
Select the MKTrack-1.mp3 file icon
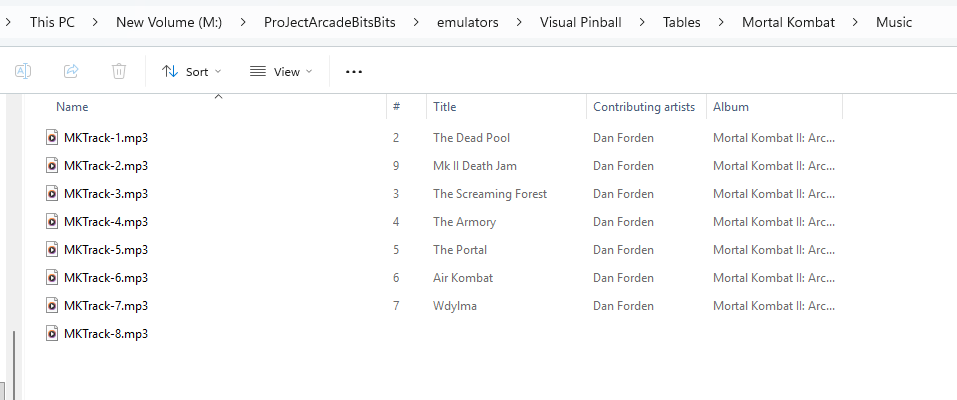click(x=52, y=137)
